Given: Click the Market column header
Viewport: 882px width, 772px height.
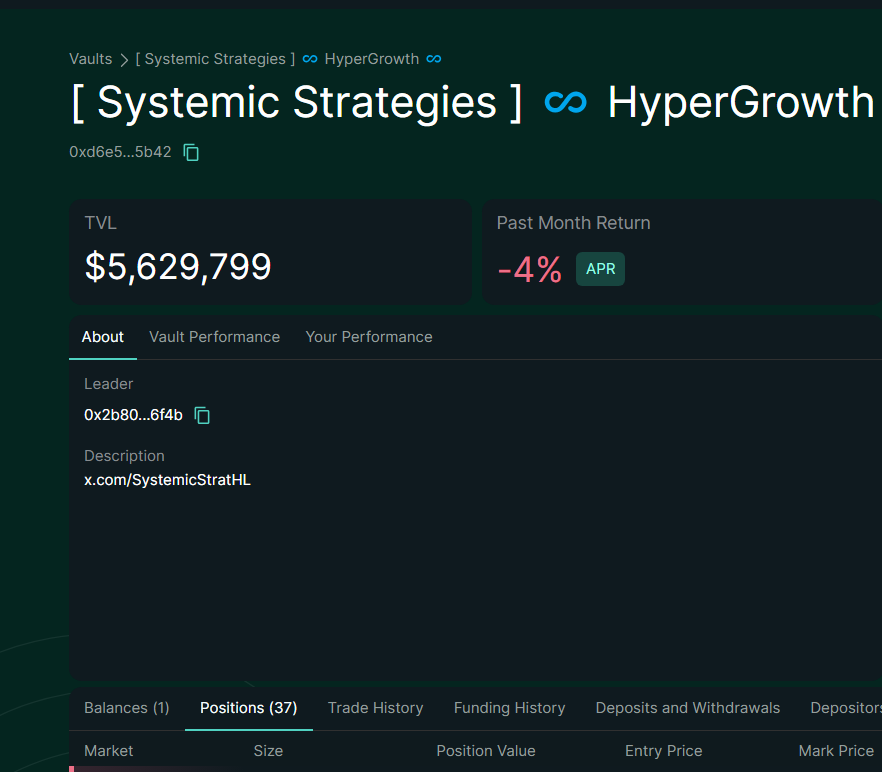Looking at the screenshot, I should (109, 751).
